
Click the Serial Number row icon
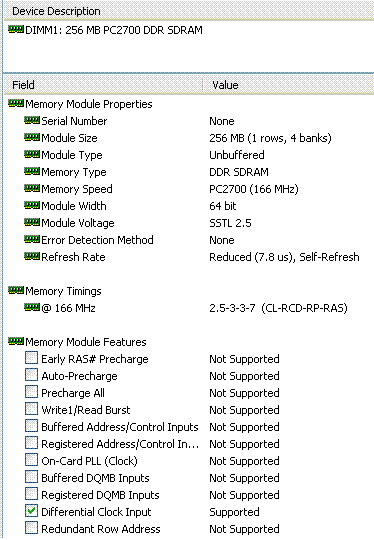[32, 121]
